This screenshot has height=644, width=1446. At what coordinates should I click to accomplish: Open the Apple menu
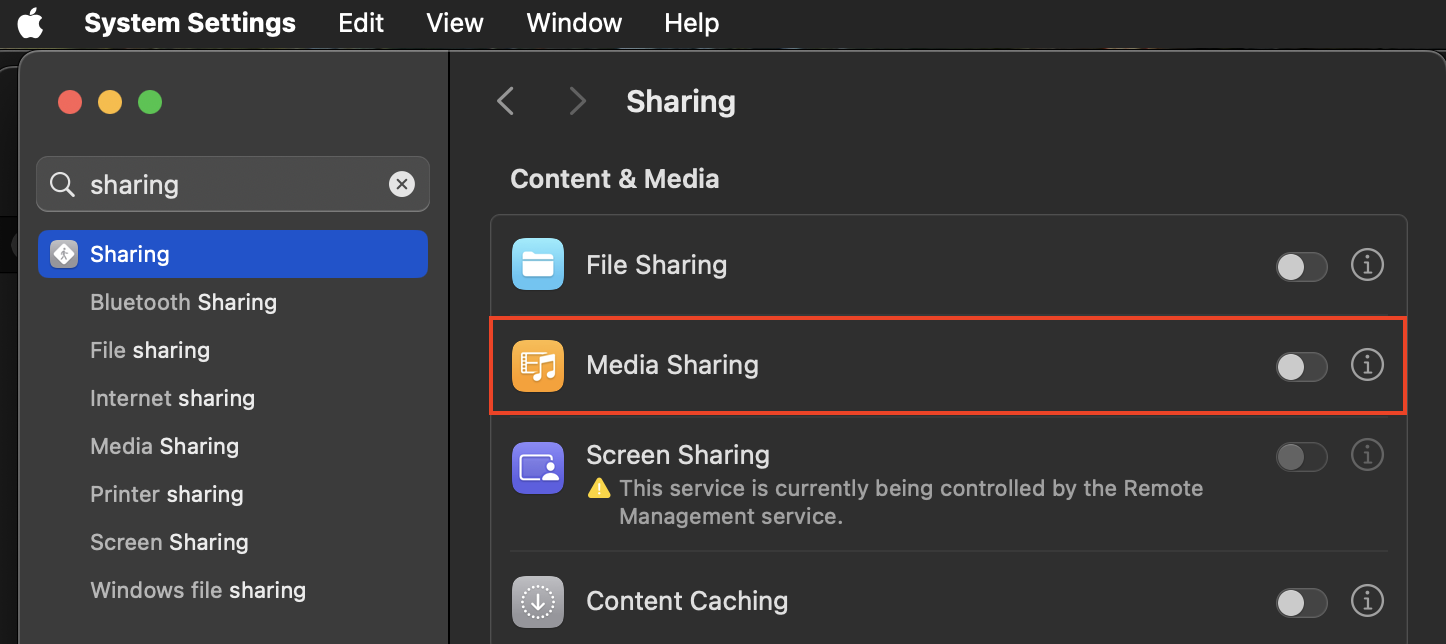pyautogui.click(x=31, y=22)
